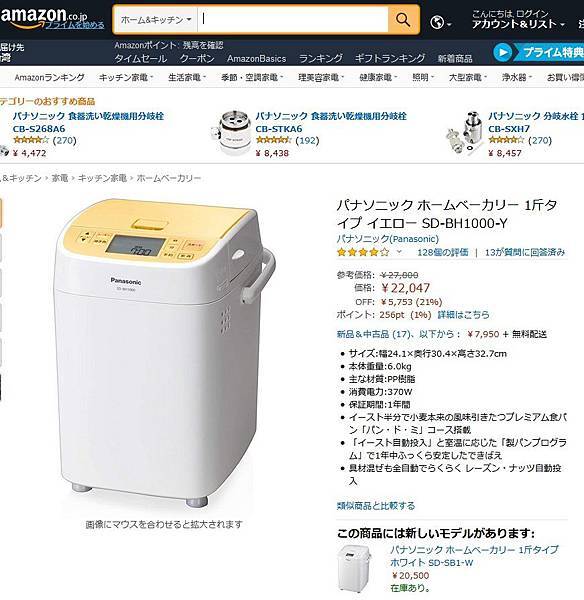This screenshot has height=600, width=584.
Task: Click the 128個の評価 reviews link
Action: pos(442,252)
